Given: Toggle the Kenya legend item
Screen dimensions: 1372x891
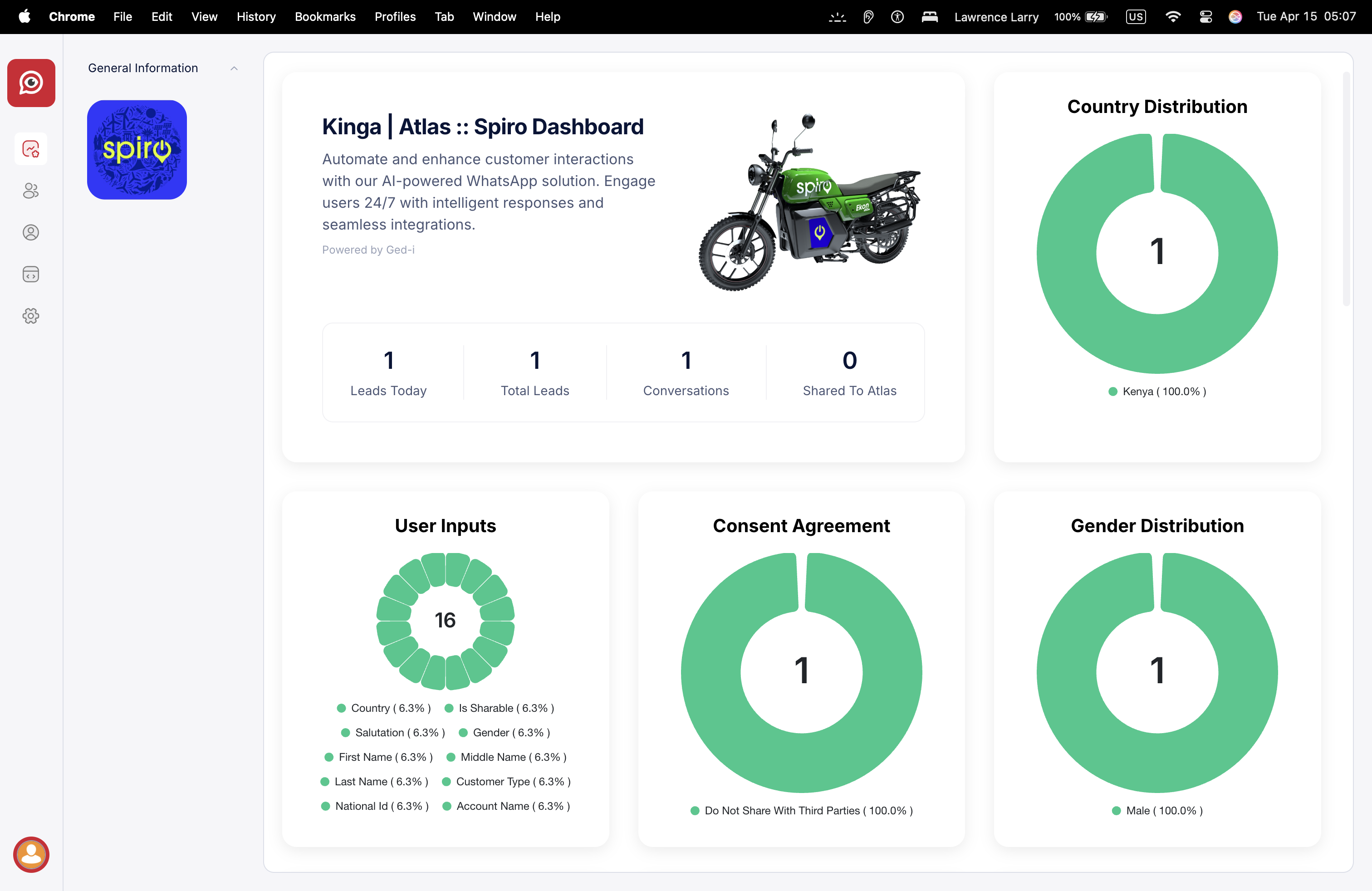Looking at the screenshot, I should coord(1157,392).
